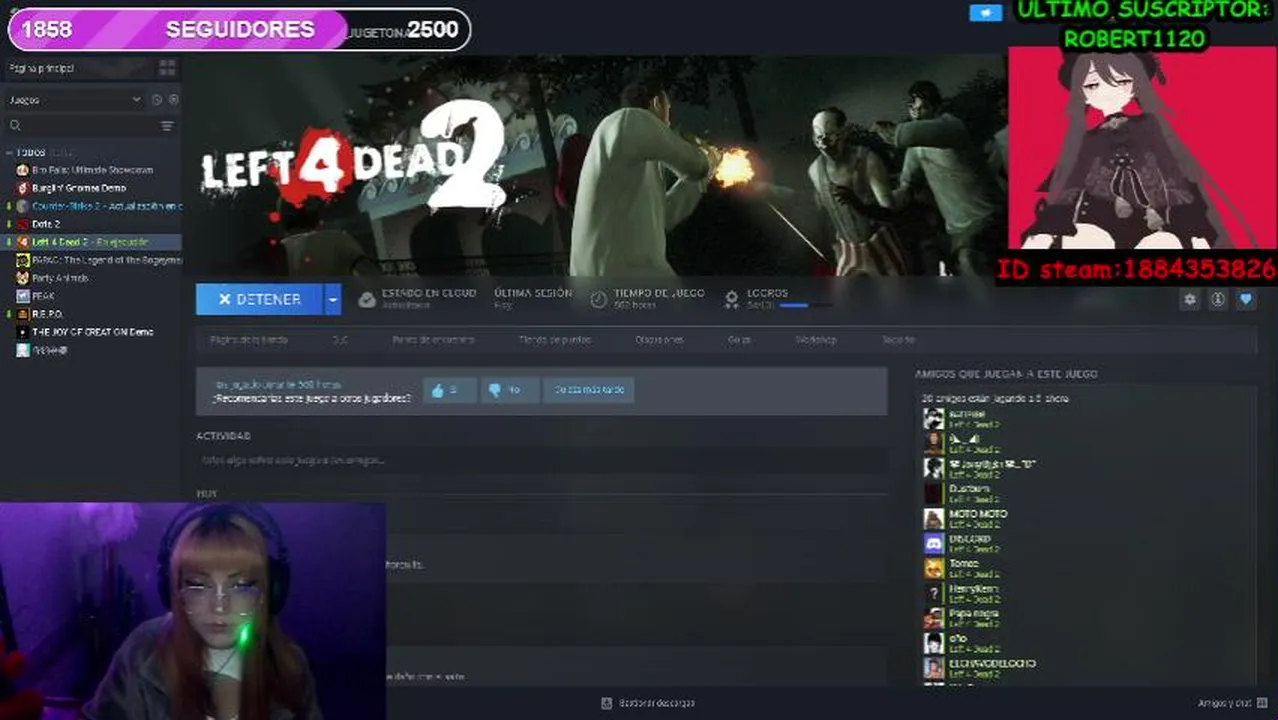Image resolution: width=1278 pixels, height=720 pixels.
Task: Click the R.E.P.O. game icon
Action: point(23,314)
